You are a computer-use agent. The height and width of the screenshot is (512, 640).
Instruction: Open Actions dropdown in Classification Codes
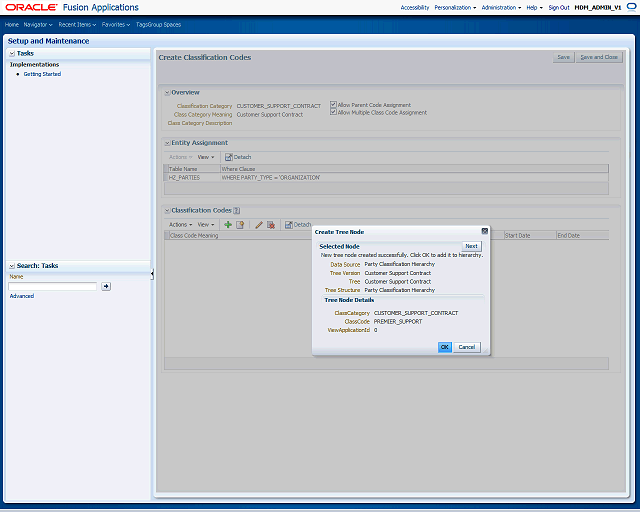(180, 225)
